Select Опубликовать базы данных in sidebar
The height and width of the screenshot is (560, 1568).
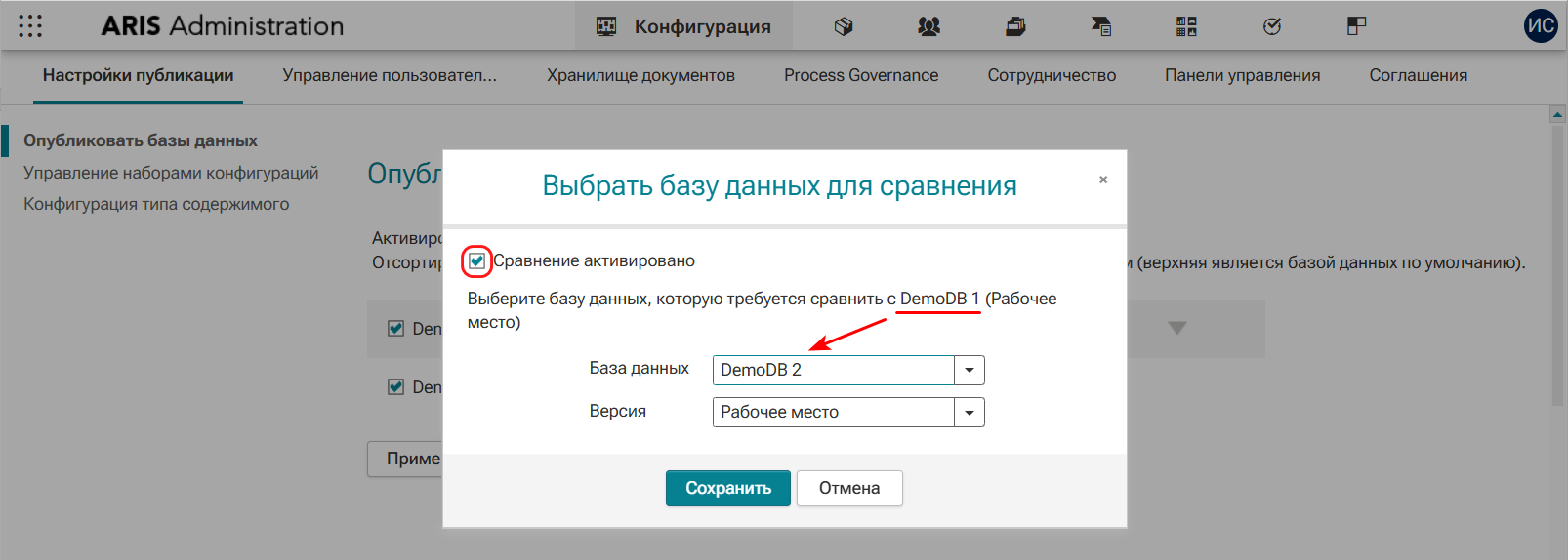click(x=141, y=140)
